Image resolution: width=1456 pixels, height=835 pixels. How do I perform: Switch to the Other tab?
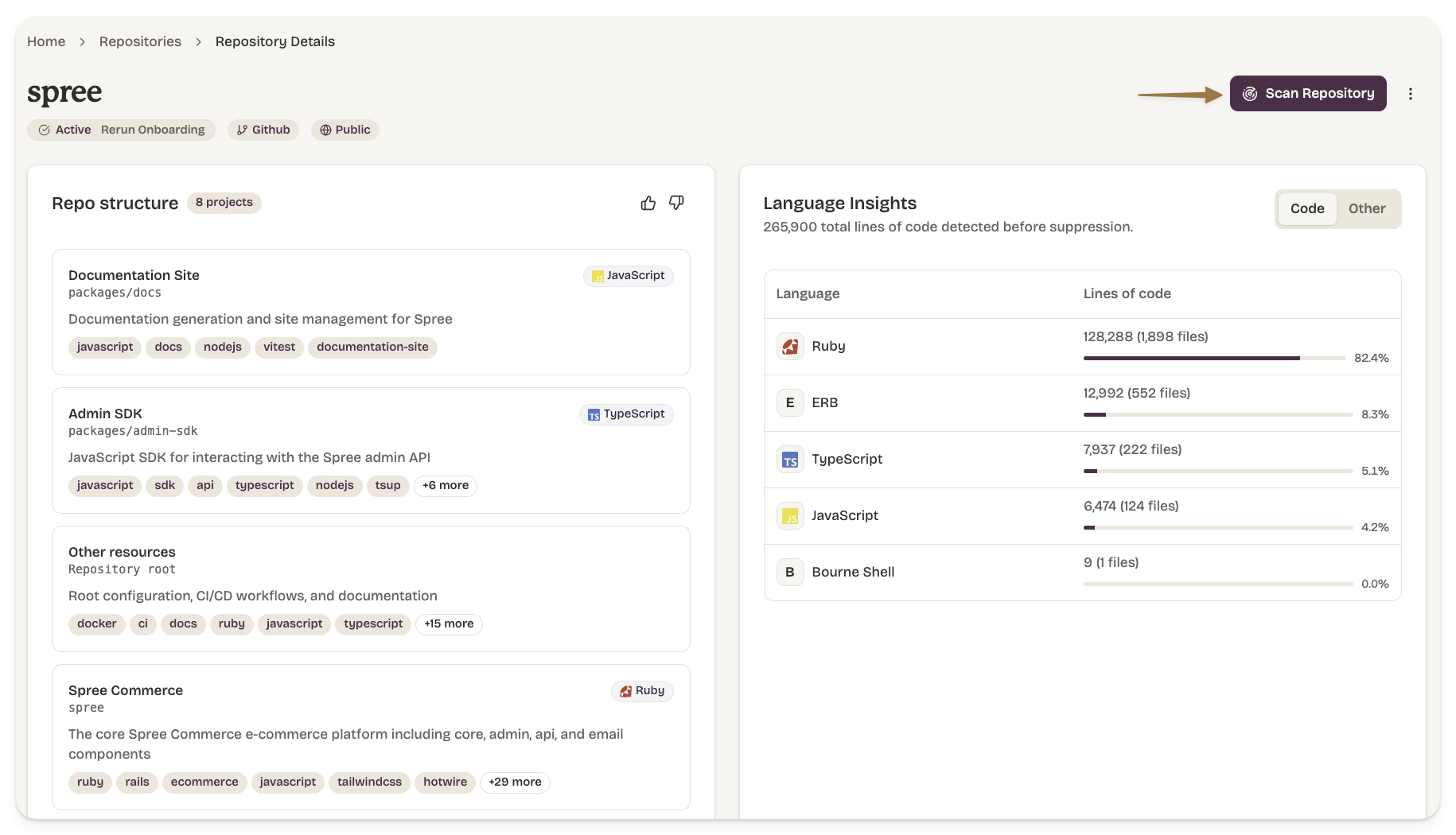point(1367,209)
